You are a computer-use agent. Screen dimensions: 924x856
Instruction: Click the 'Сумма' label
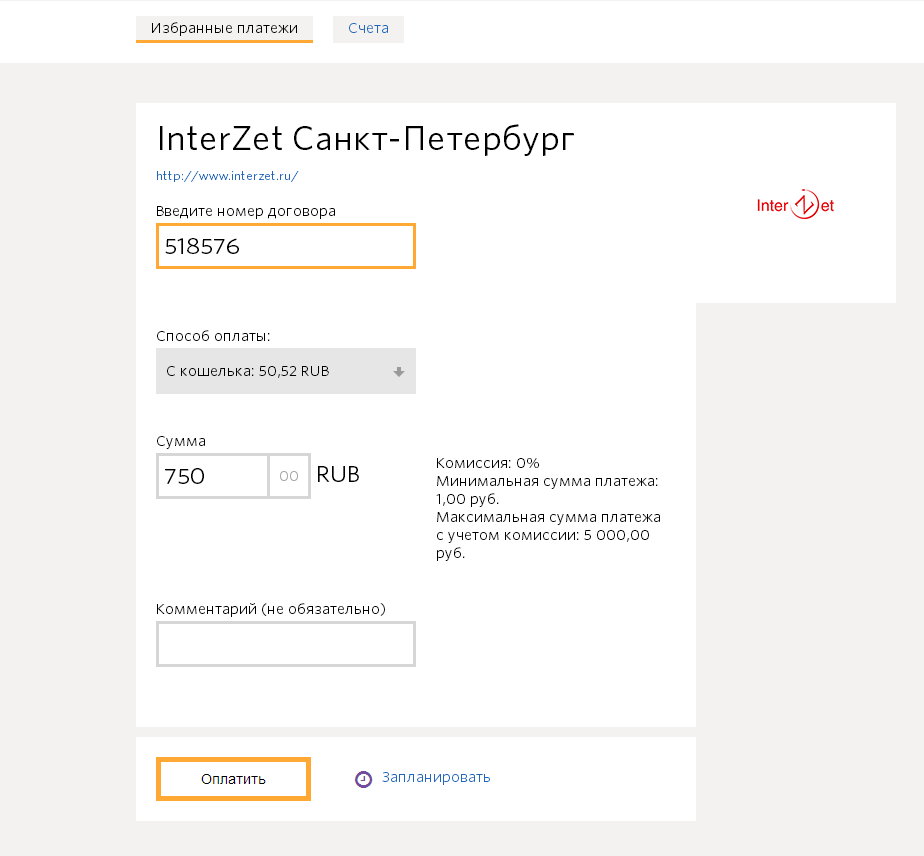click(x=181, y=440)
